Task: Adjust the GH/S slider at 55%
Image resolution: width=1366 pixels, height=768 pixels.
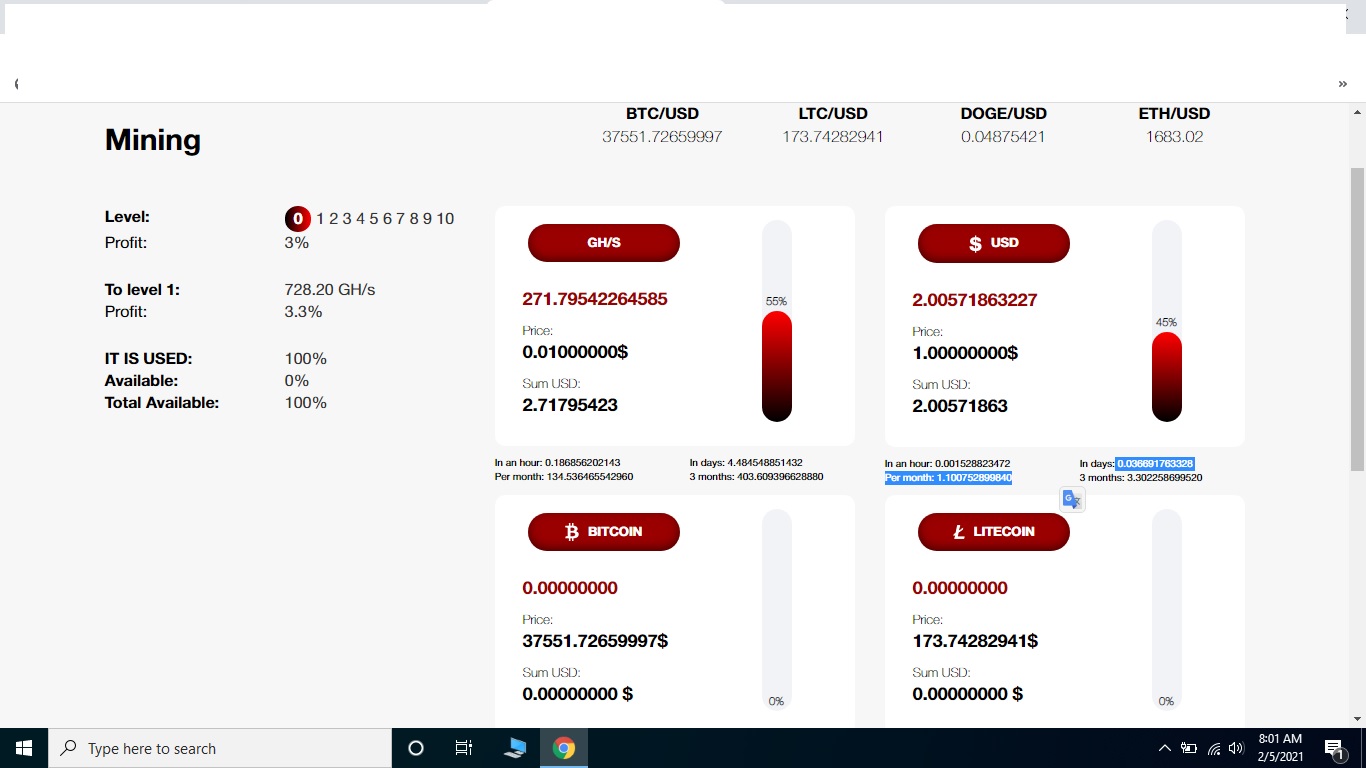Action: click(x=777, y=321)
